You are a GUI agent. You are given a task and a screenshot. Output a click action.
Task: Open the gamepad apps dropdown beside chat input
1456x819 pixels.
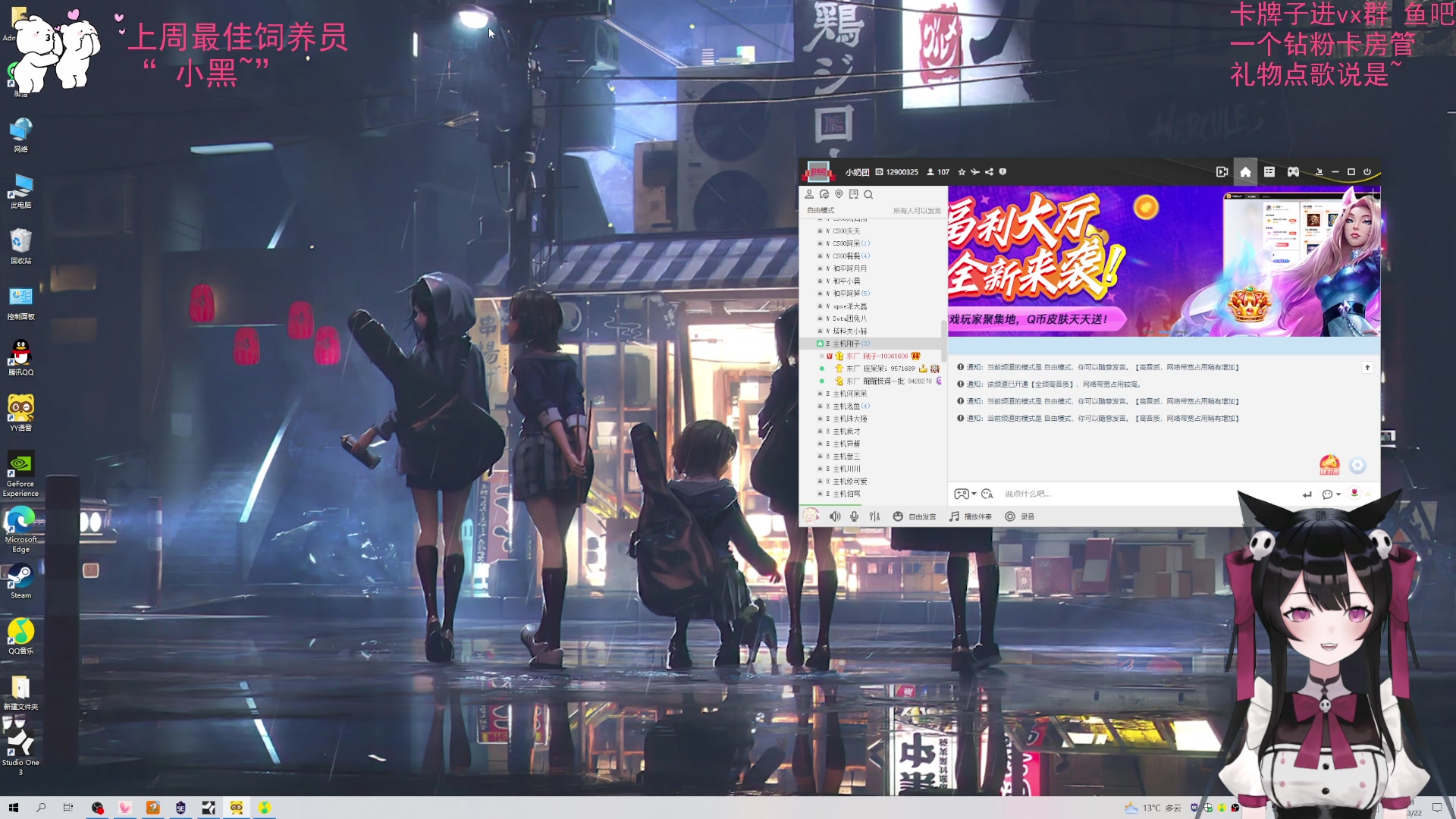pos(965,494)
